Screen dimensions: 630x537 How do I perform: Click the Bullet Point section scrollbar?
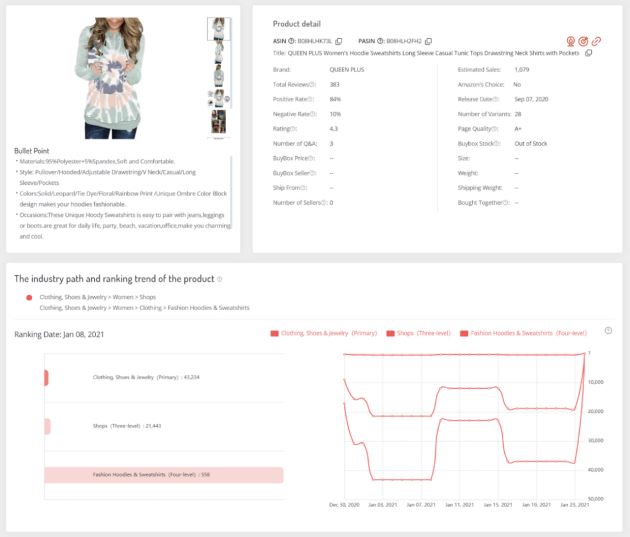231,193
